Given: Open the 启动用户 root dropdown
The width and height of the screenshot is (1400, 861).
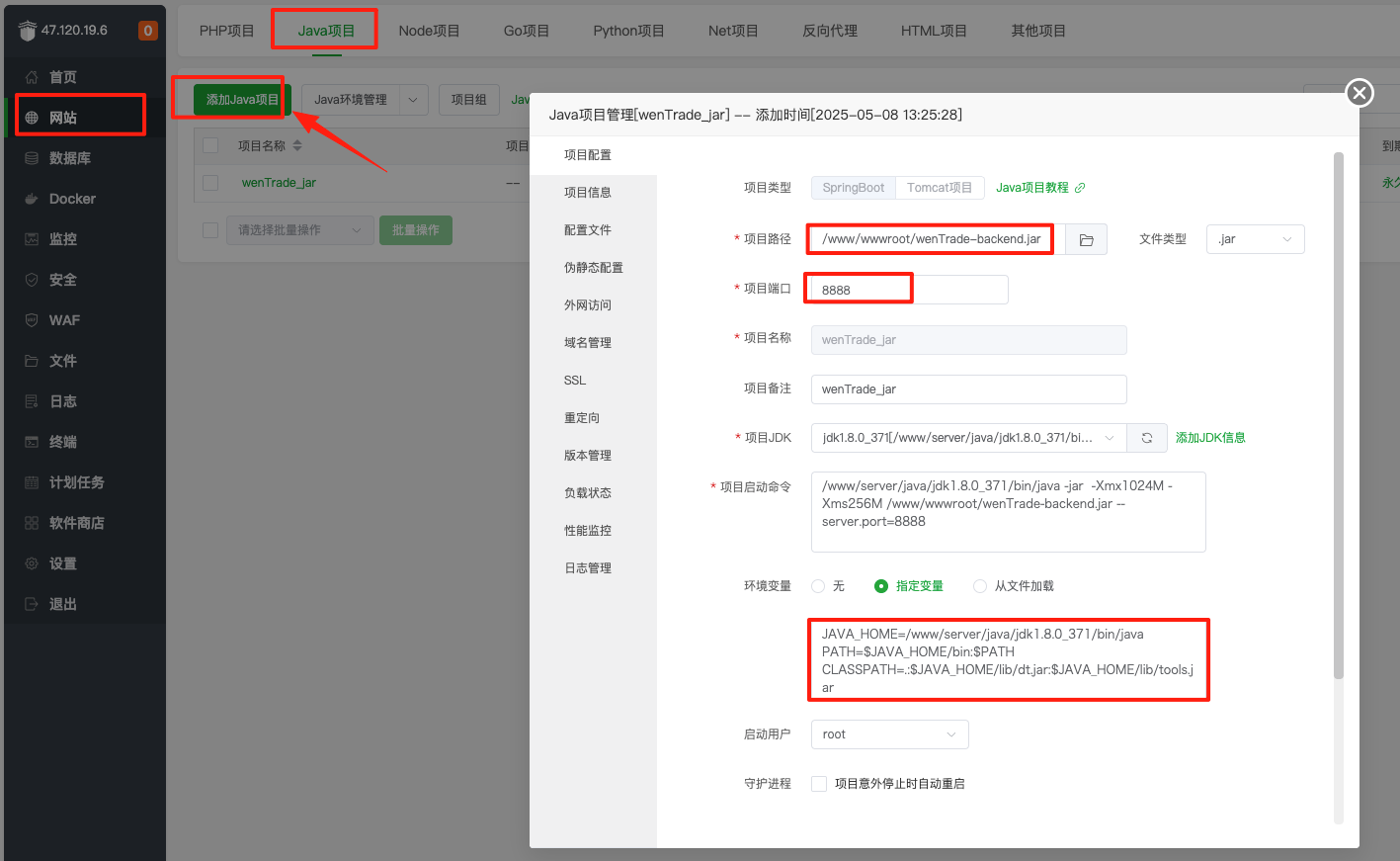Looking at the screenshot, I should (x=890, y=734).
